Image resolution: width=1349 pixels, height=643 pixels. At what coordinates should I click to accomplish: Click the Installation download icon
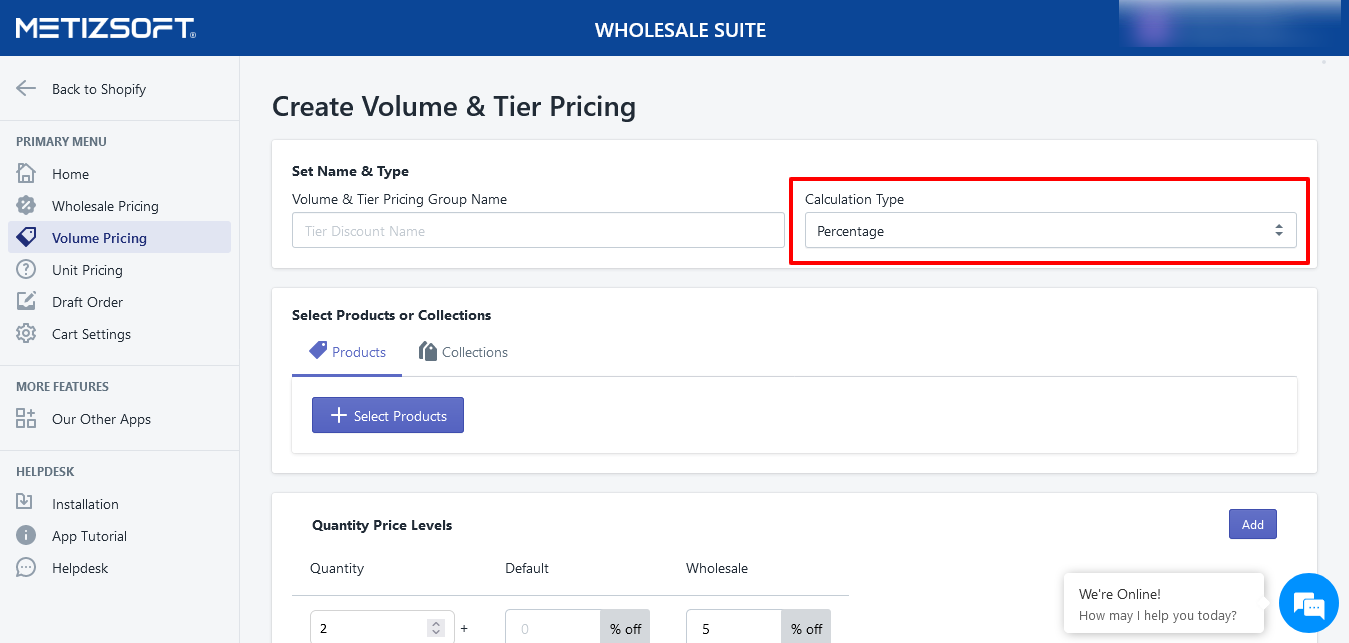pos(26,504)
